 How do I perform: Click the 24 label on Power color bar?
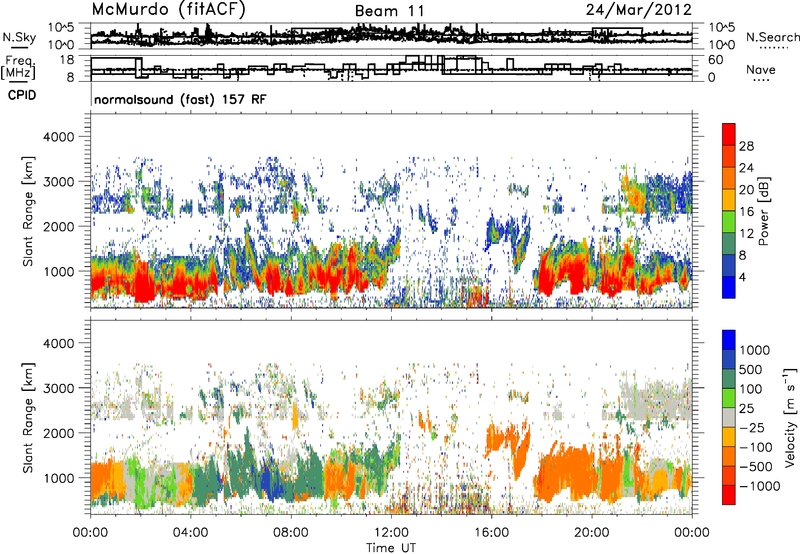coord(746,168)
